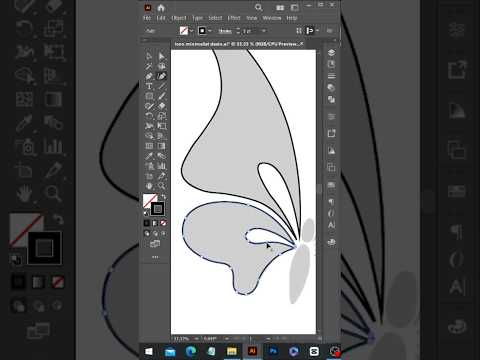Select the Eyedropper tool

point(149,156)
